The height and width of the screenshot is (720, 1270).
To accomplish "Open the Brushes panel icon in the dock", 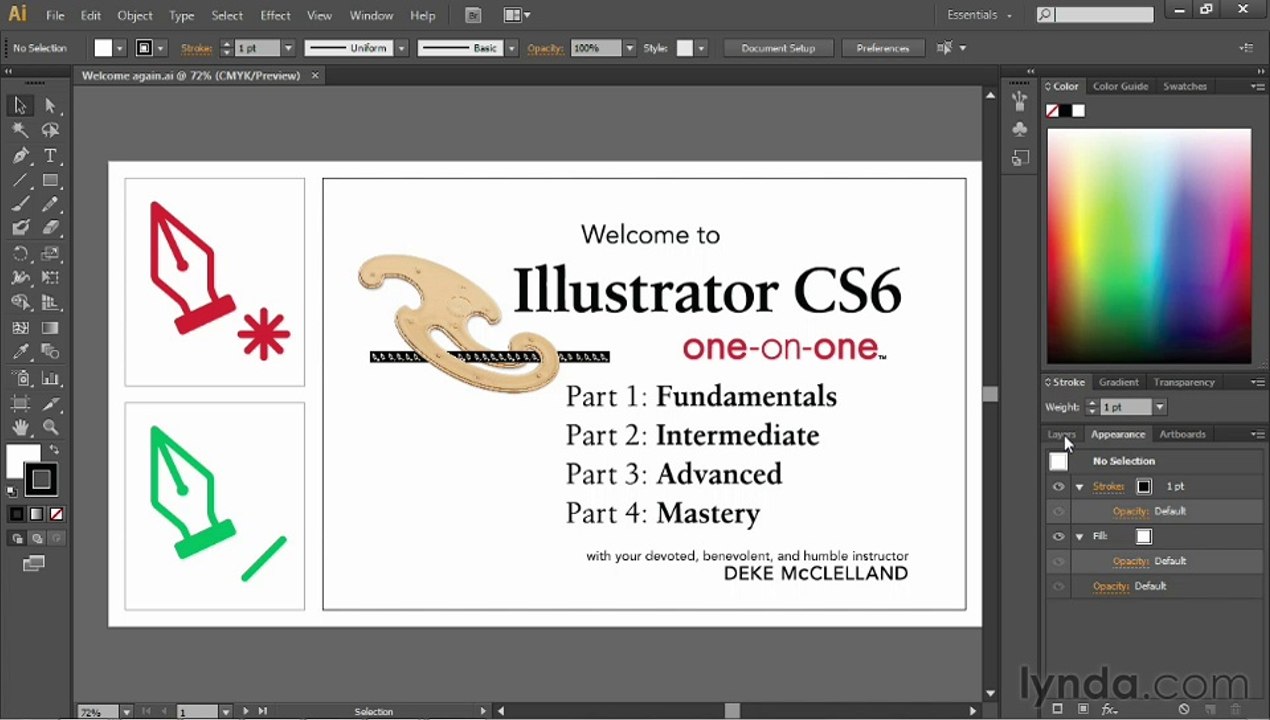I will [1019, 101].
